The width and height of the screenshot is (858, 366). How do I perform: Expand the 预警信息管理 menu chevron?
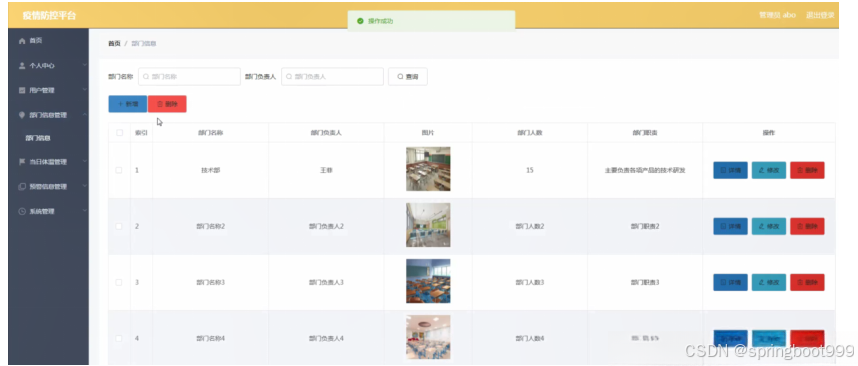coord(84,187)
